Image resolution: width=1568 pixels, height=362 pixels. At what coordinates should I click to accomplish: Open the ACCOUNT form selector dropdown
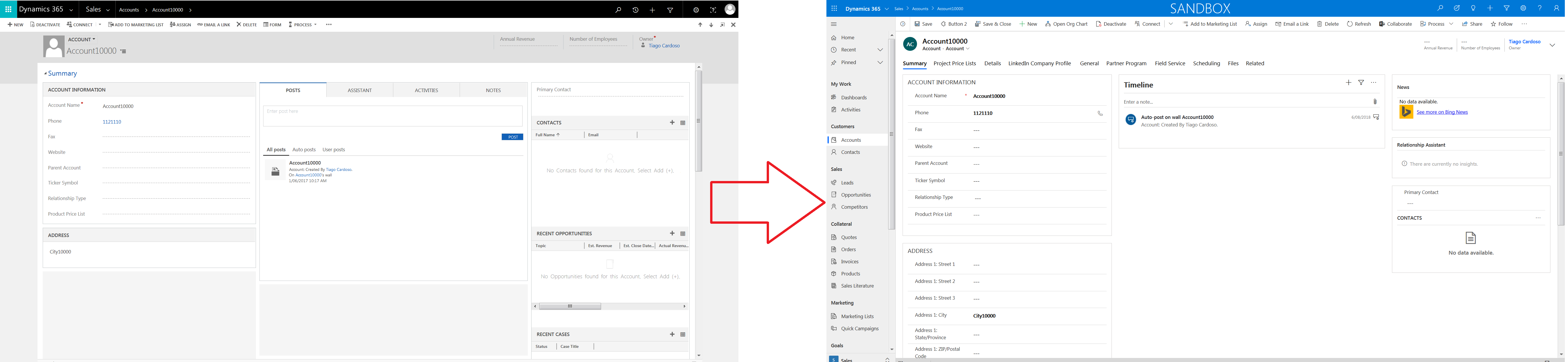(x=82, y=40)
